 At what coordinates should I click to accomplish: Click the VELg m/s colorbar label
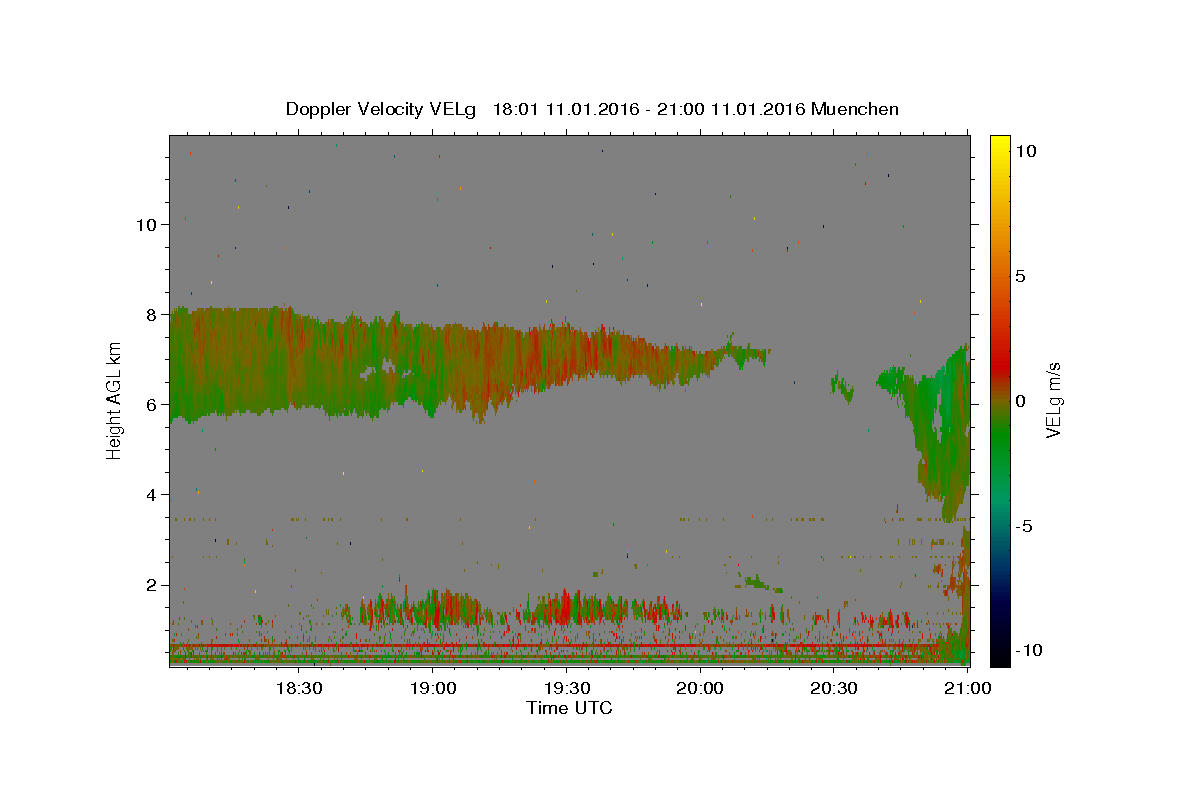[x=1054, y=400]
